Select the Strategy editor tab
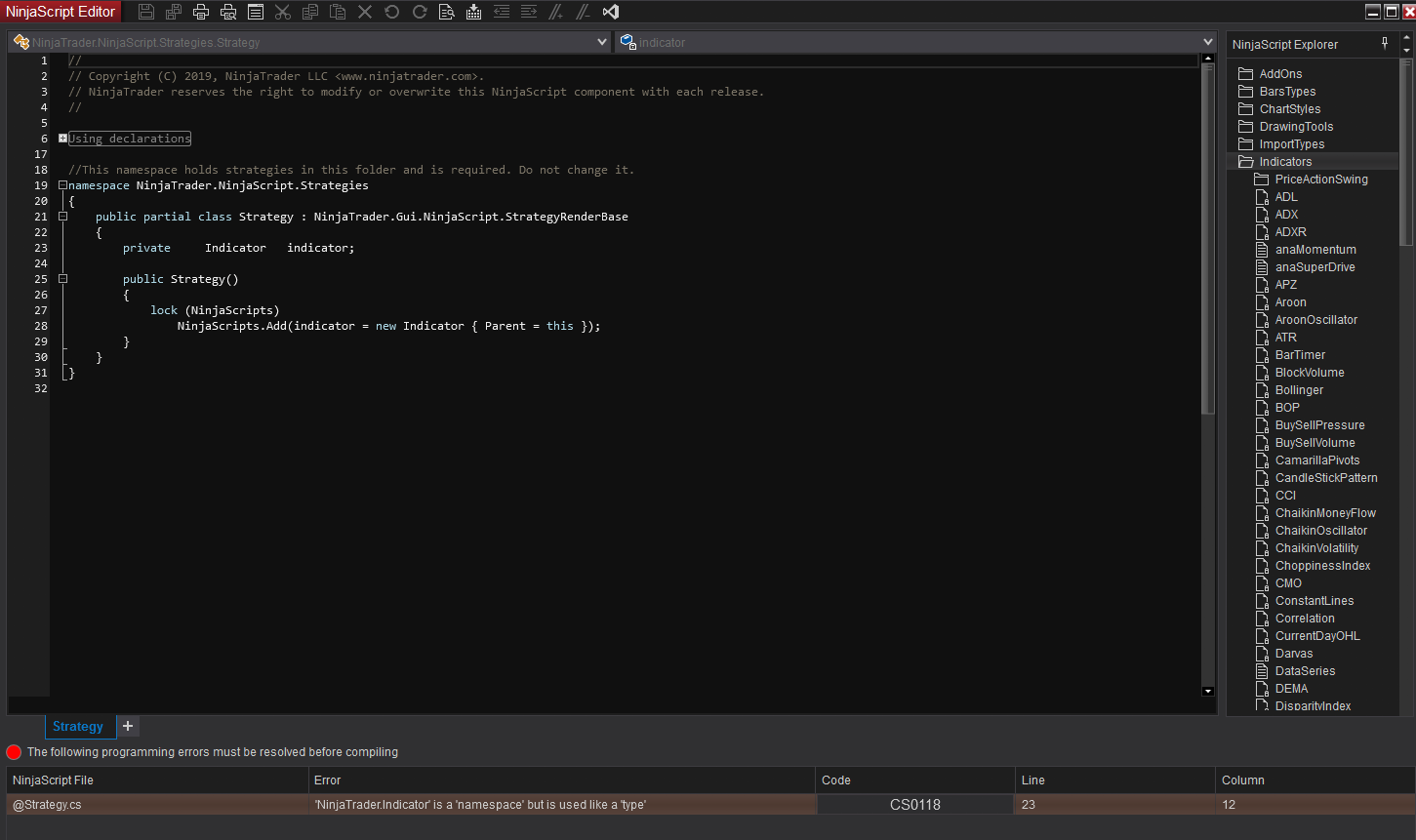 pos(78,727)
